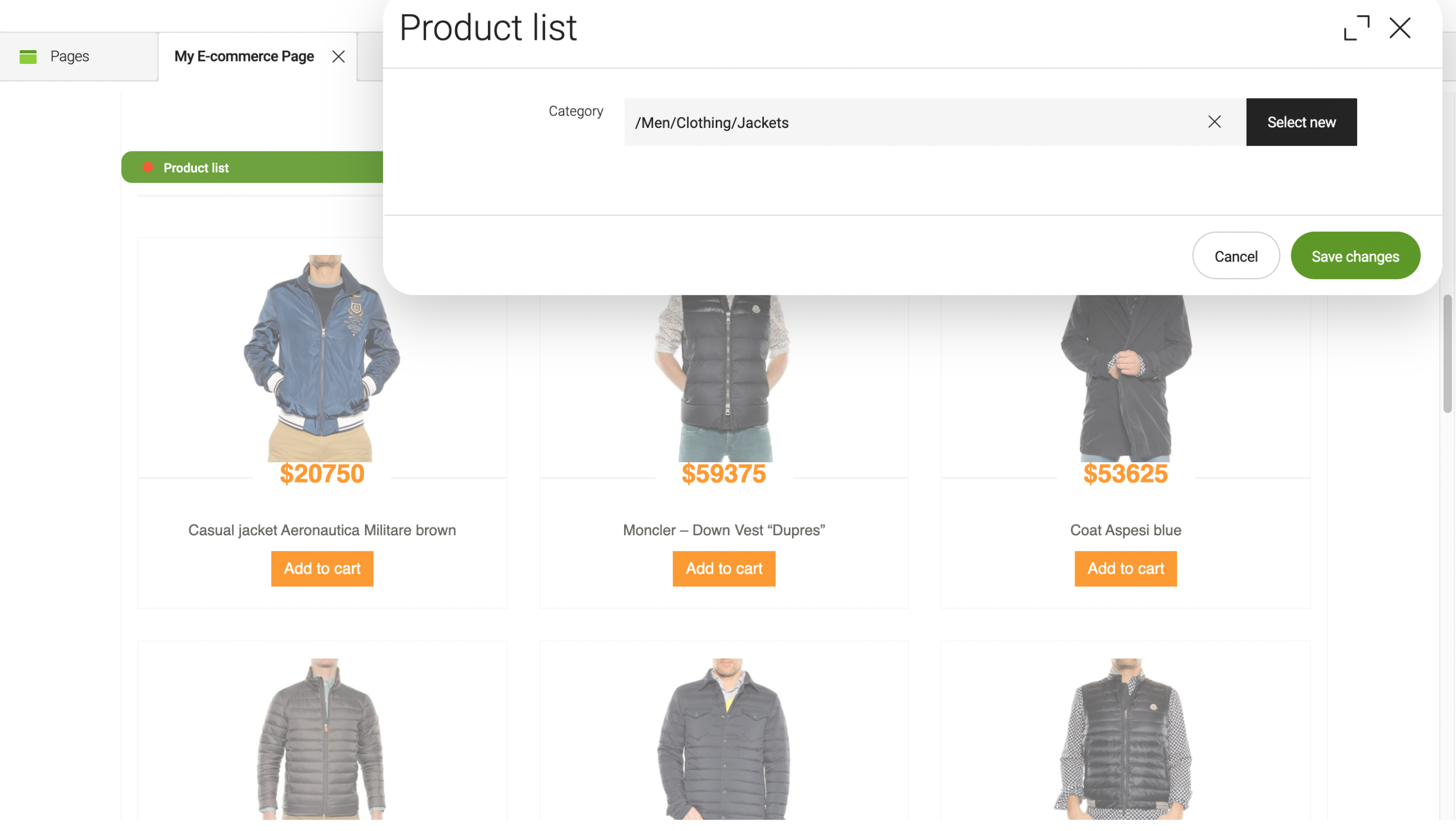Click Add to cart for Aeronautica Militare
The height and width of the screenshot is (831, 1456).
coord(322,568)
